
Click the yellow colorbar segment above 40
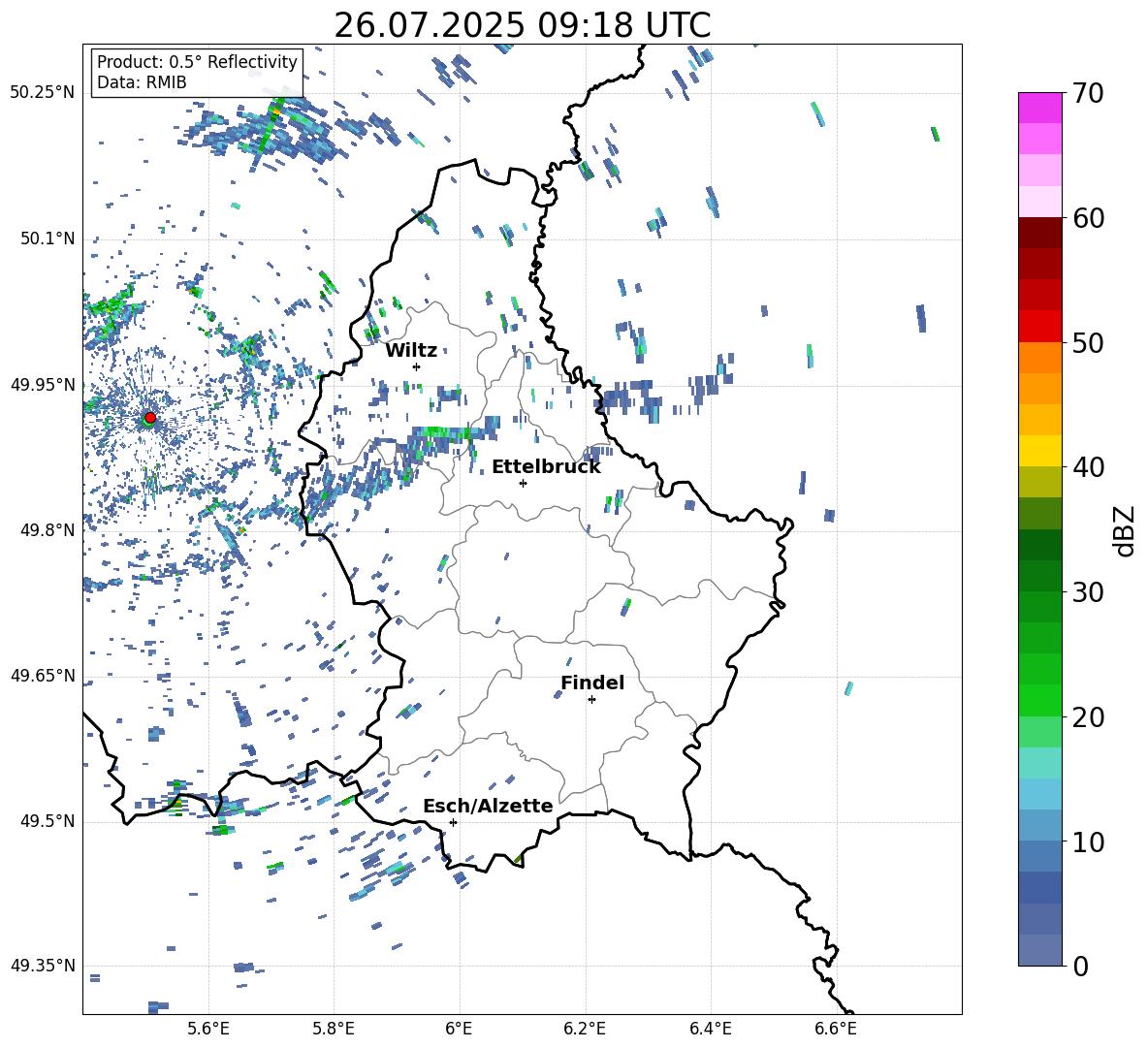1039,451
